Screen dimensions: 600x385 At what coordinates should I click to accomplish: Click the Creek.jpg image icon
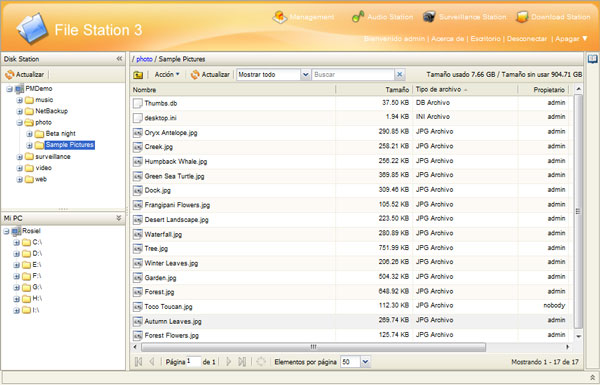(137, 147)
